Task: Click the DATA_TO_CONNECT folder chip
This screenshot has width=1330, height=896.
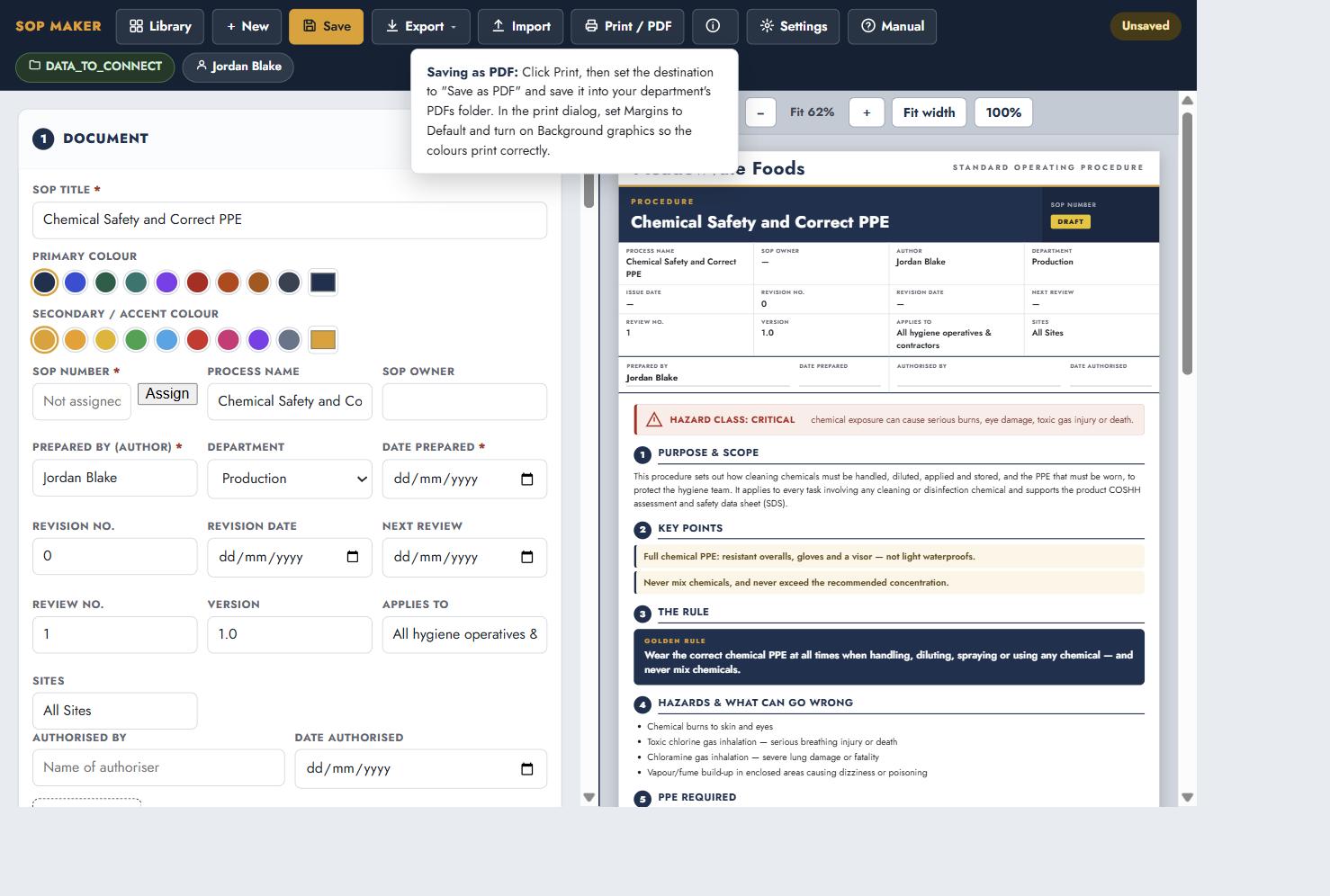Action: [x=95, y=67]
